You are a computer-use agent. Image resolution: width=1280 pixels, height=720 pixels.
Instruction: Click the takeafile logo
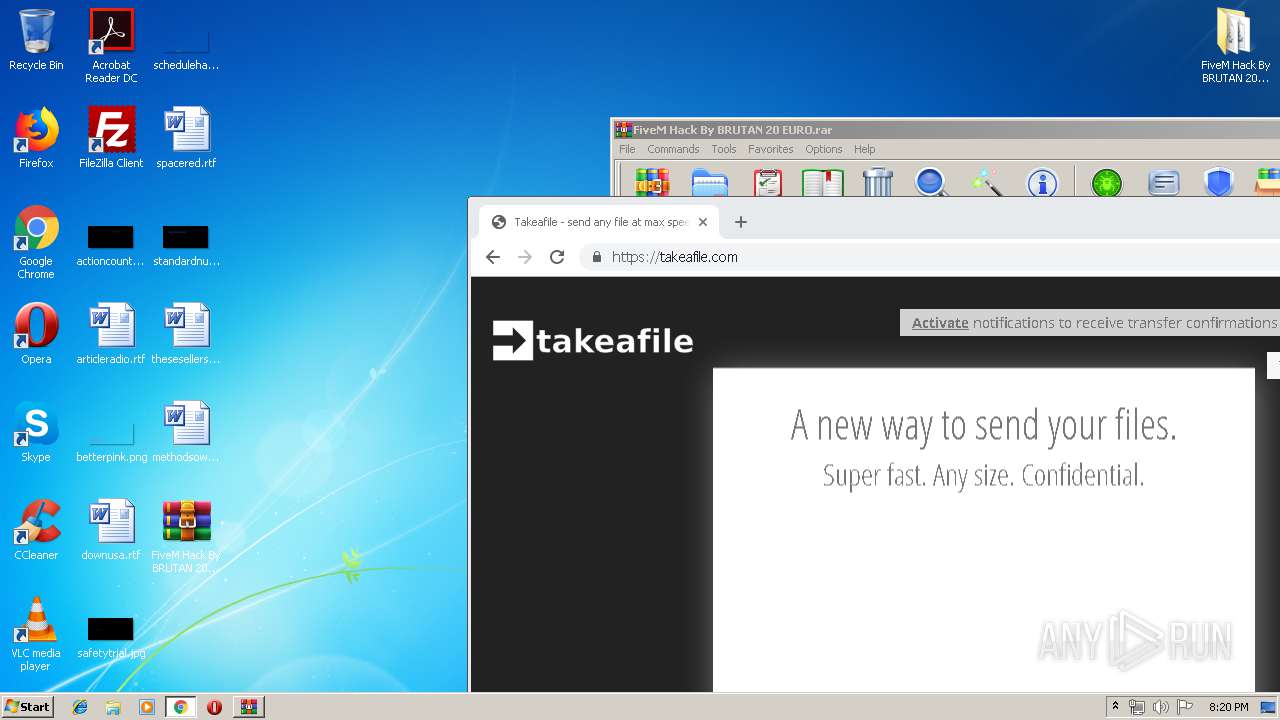coord(593,340)
